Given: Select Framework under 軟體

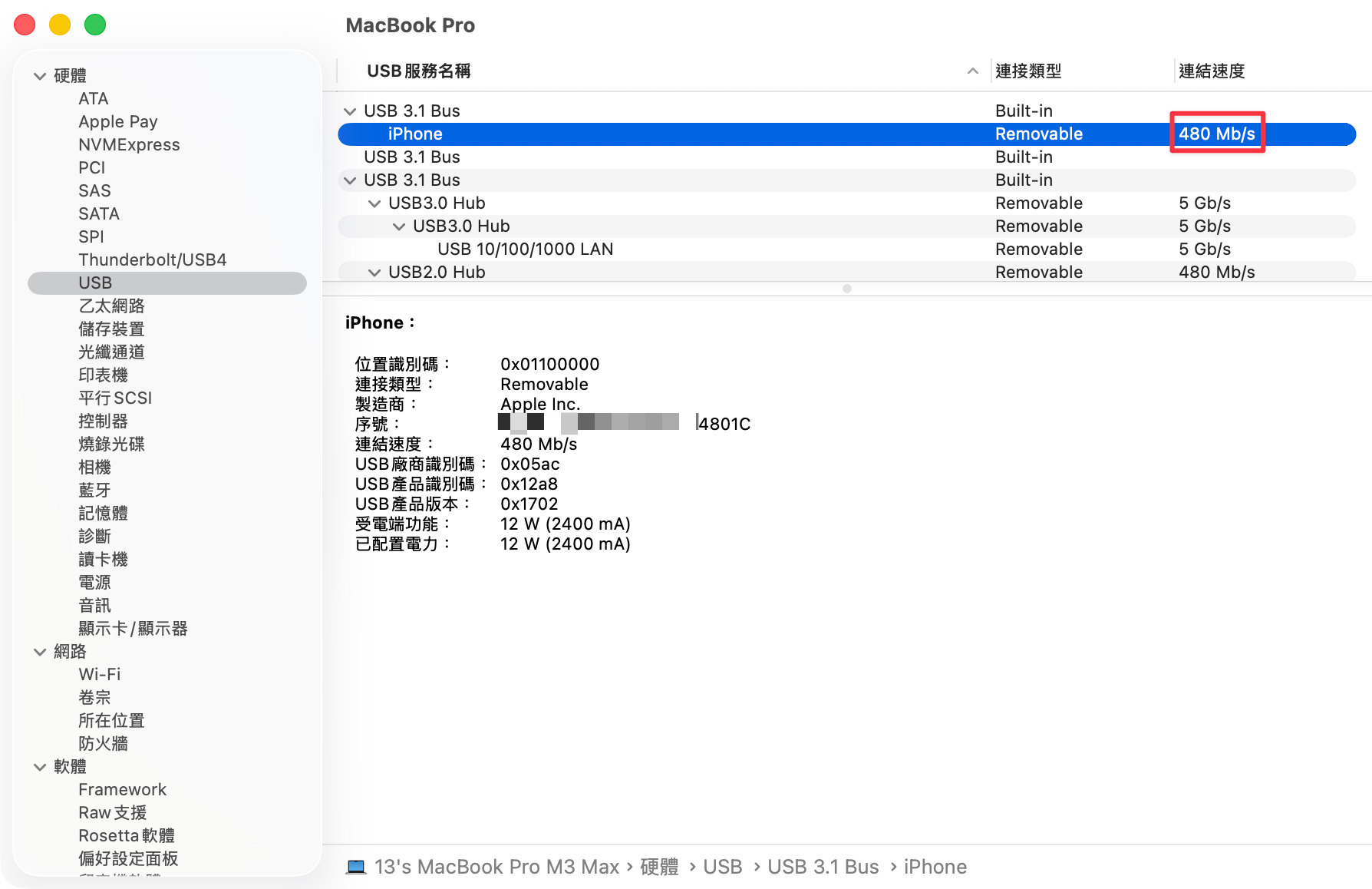Looking at the screenshot, I should click(122, 790).
